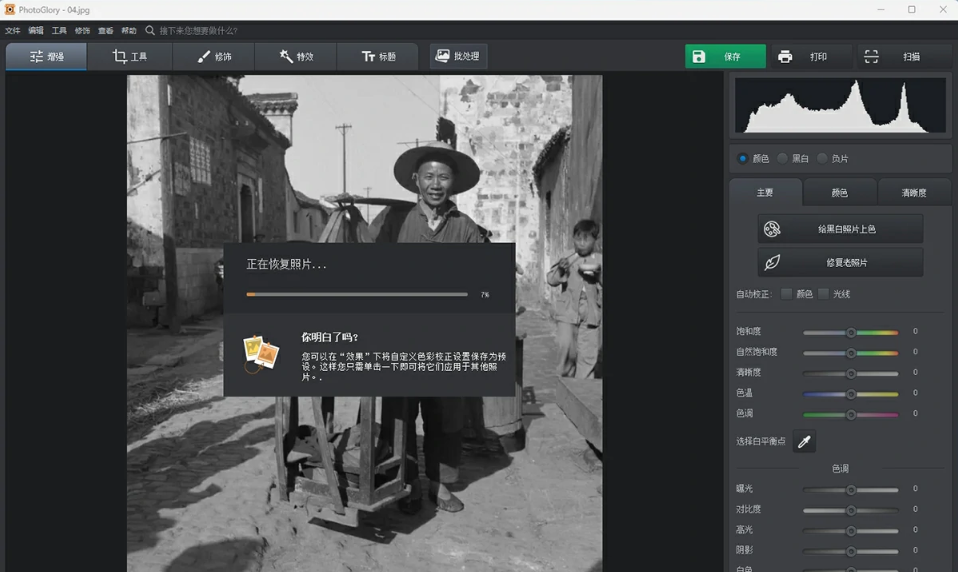Click the search magnifier icon
Viewport: 958px width, 572px height.
(x=150, y=30)
